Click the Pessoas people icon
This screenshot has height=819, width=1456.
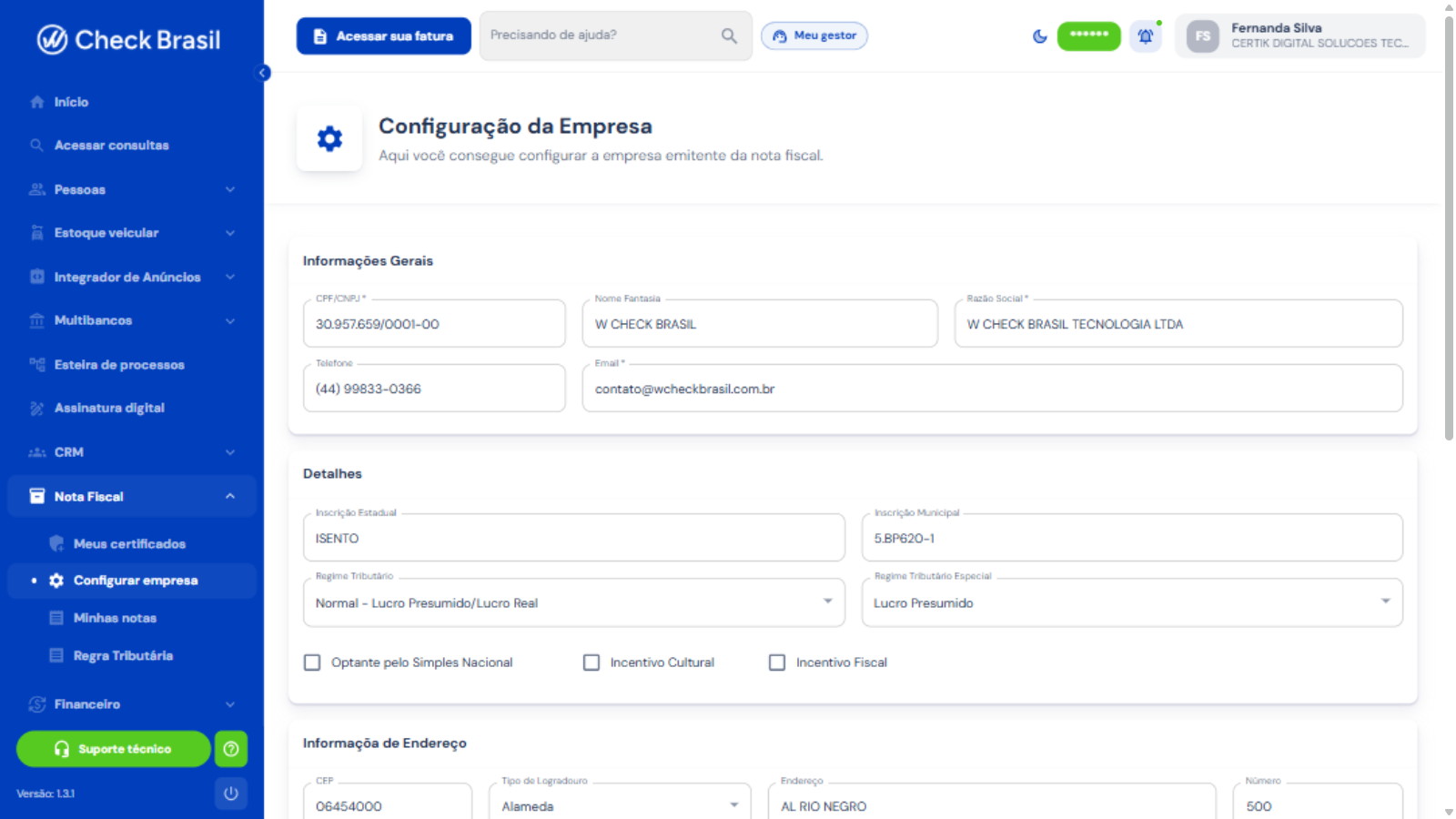[37, 189]
